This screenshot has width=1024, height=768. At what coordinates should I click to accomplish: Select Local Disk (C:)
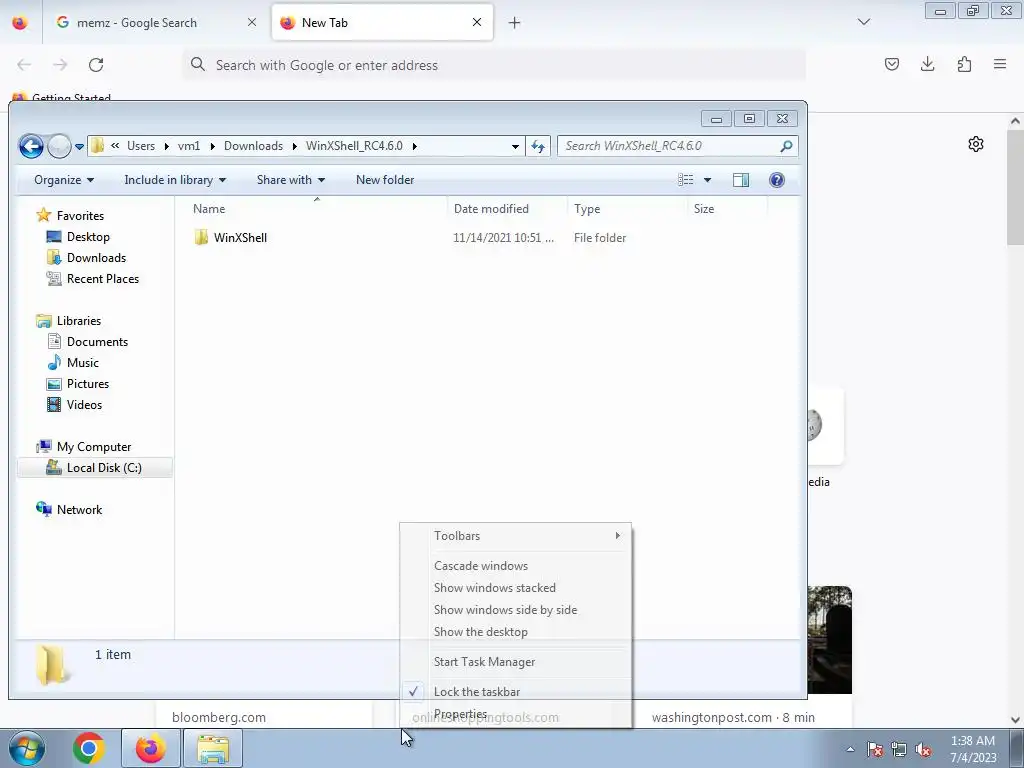94,468
